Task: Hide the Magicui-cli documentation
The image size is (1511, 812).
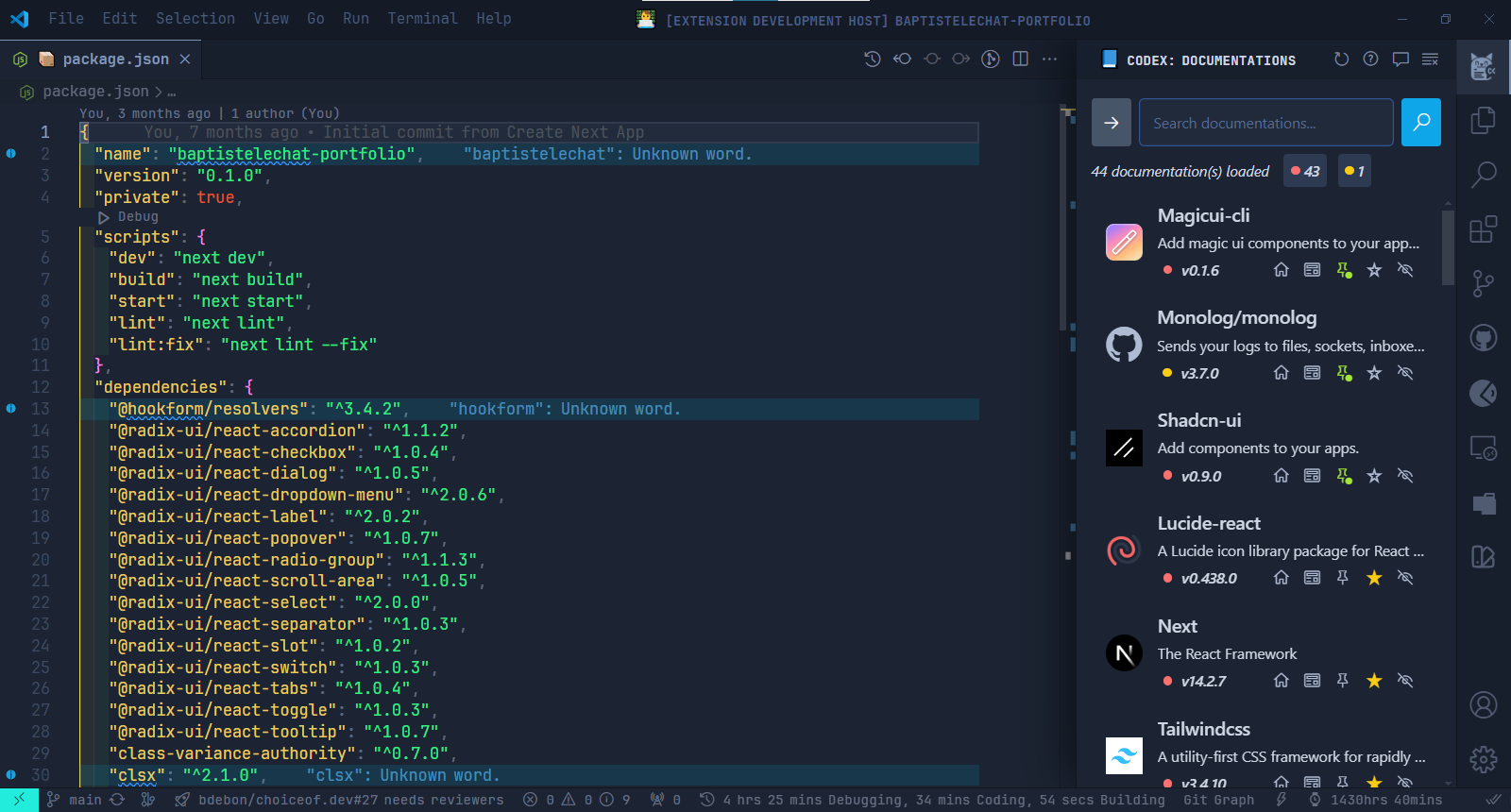Action: [1405, 270]
